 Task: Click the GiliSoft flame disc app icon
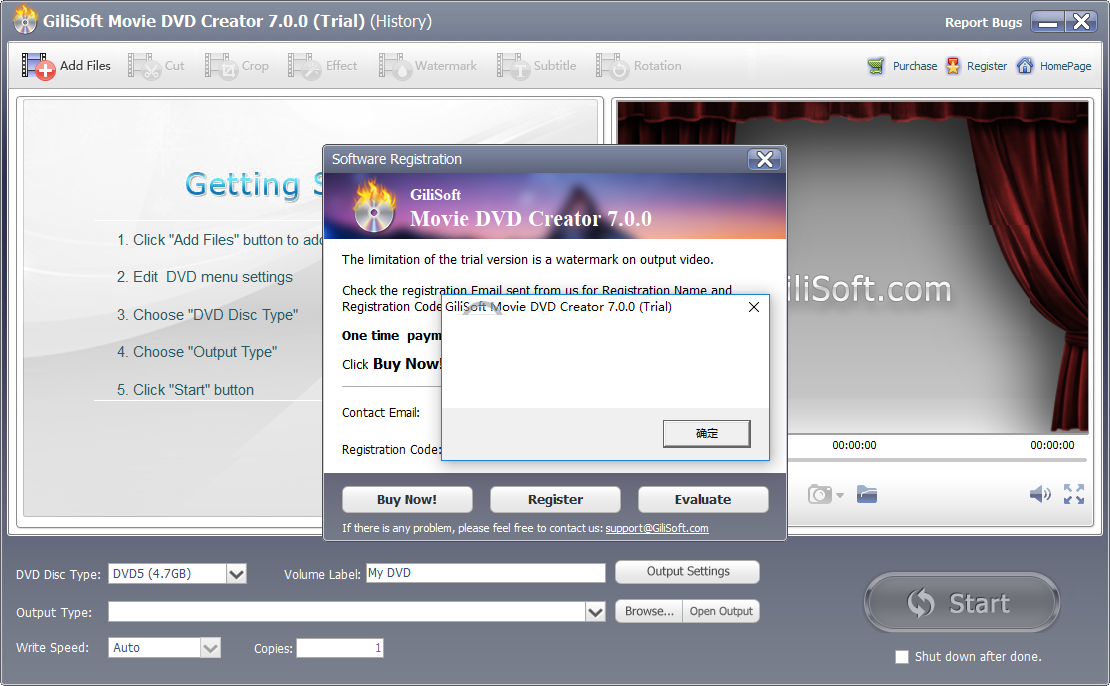(25, 20)
